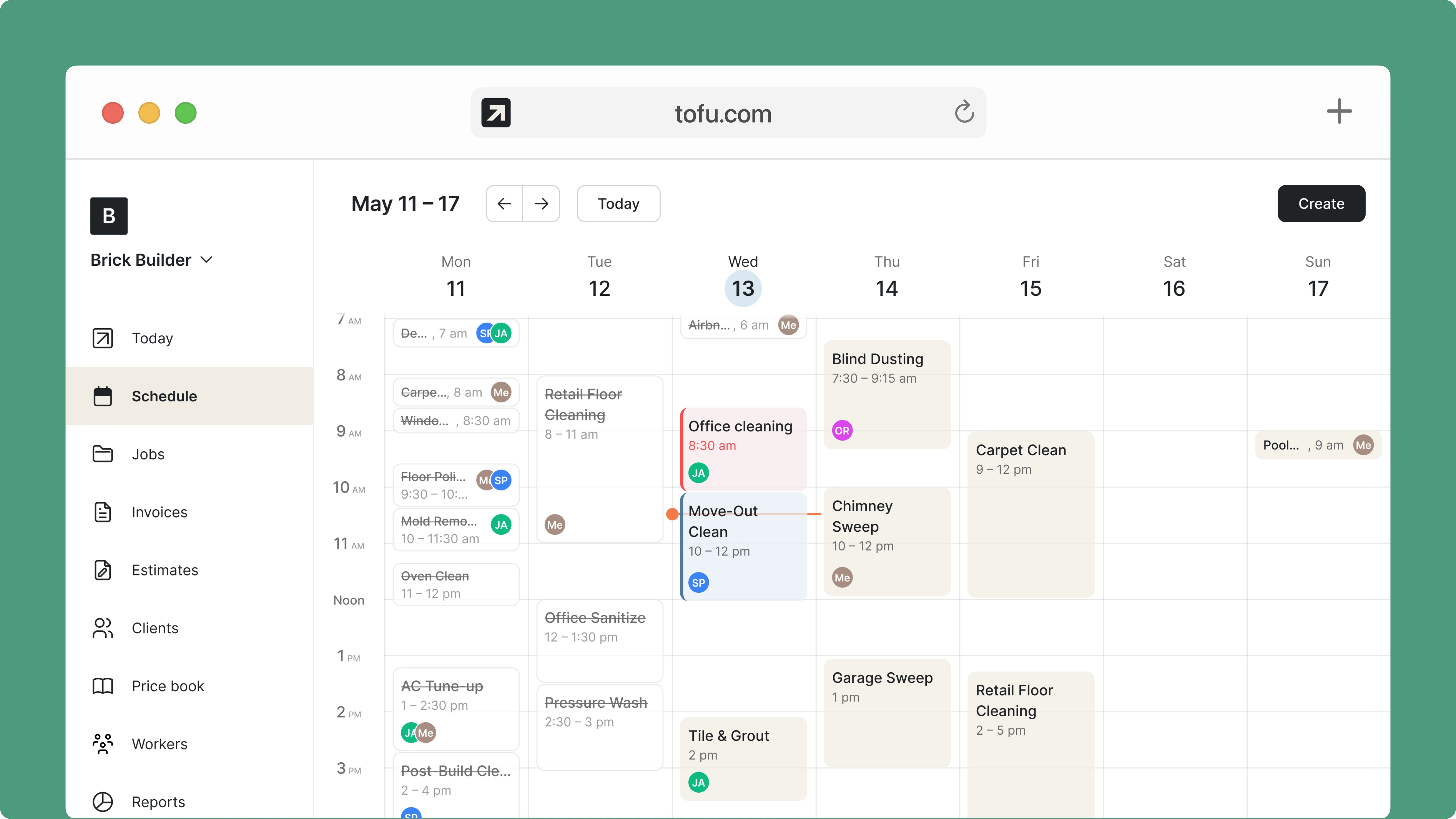
Task: Click the Invoices document icon
Action: [x=102, y=512]
